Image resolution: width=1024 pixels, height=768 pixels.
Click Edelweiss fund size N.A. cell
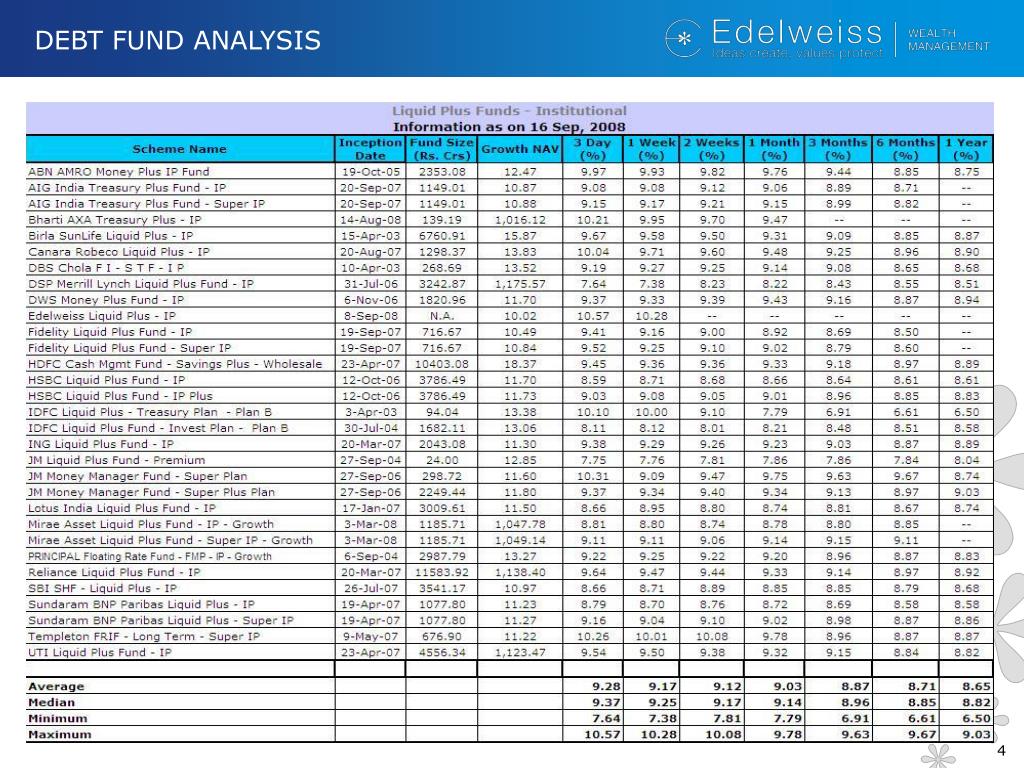point(441,315)
